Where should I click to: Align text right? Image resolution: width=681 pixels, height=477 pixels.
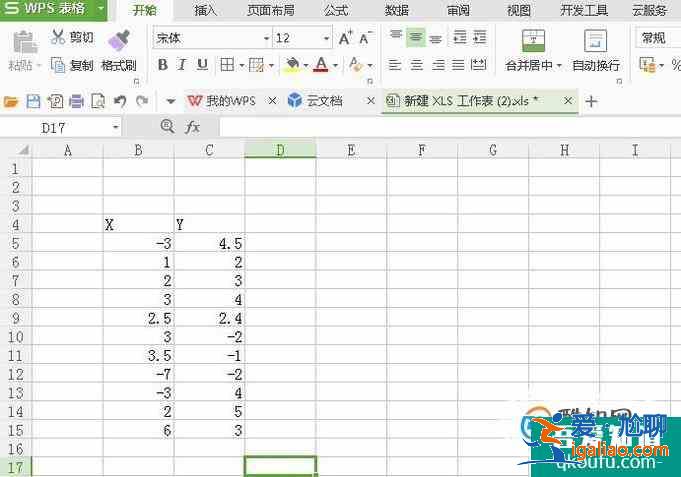(x=438, y=65)
